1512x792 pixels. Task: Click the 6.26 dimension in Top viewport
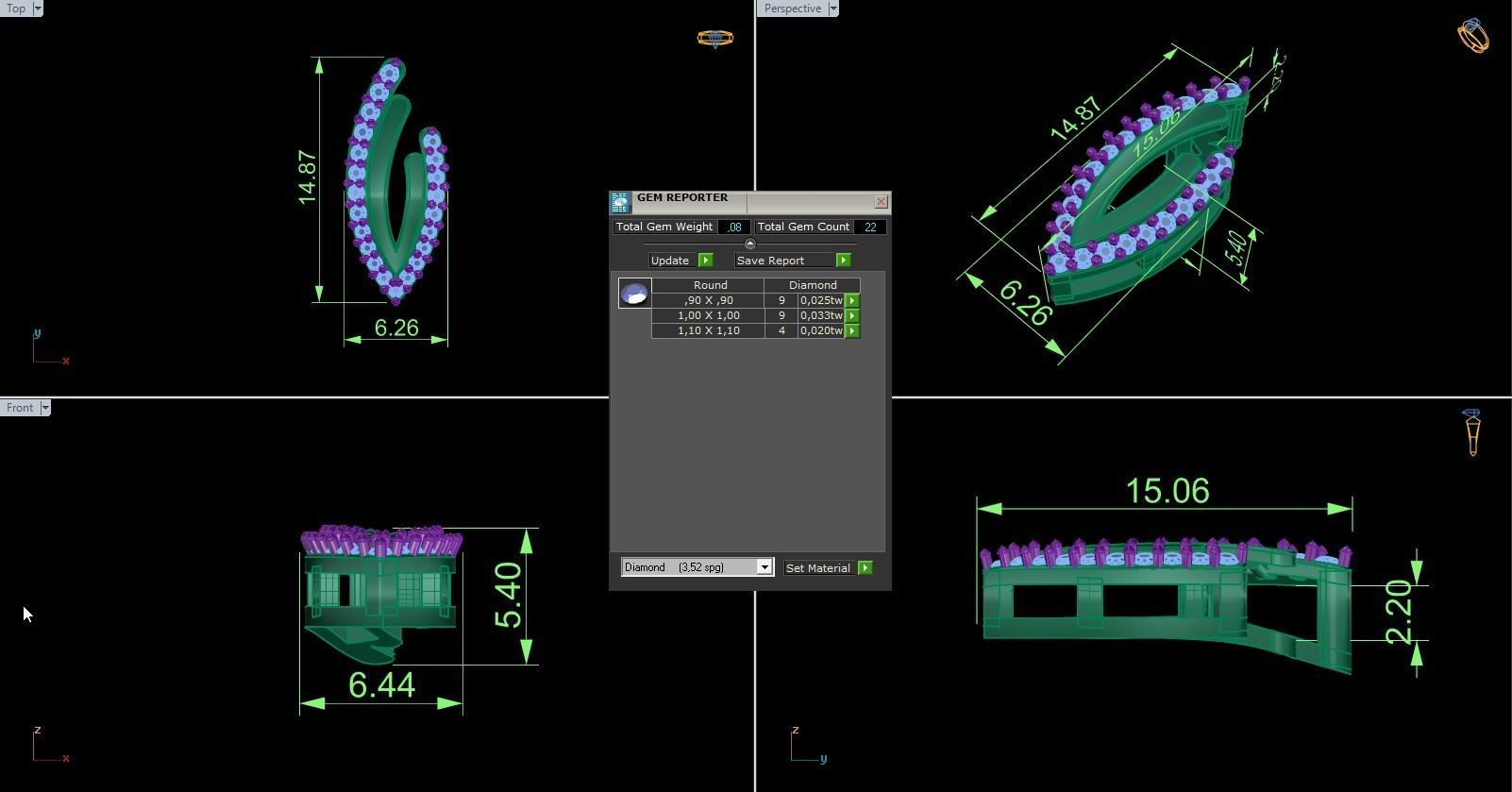[x=396, y=328]
